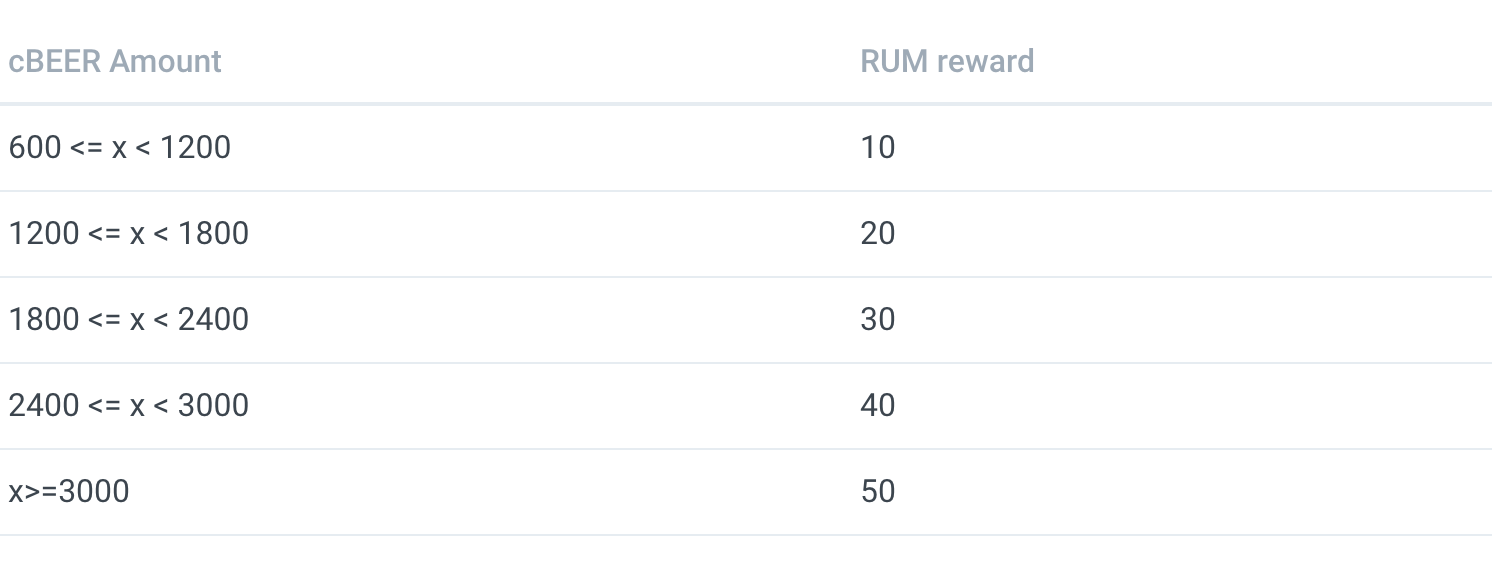Click the x variable in the 10-reward row

(119, 149)
